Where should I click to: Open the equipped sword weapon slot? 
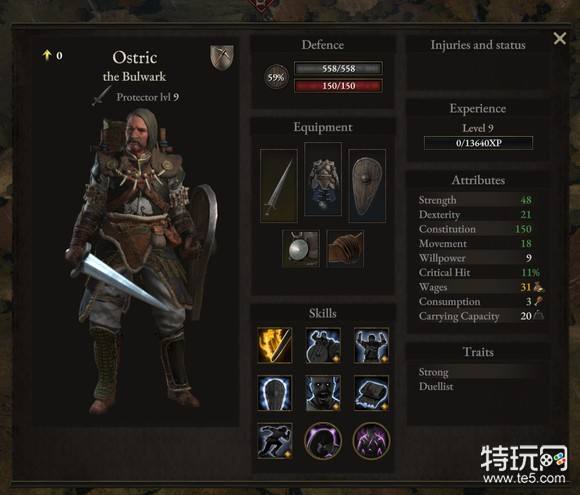coord(279,185)
